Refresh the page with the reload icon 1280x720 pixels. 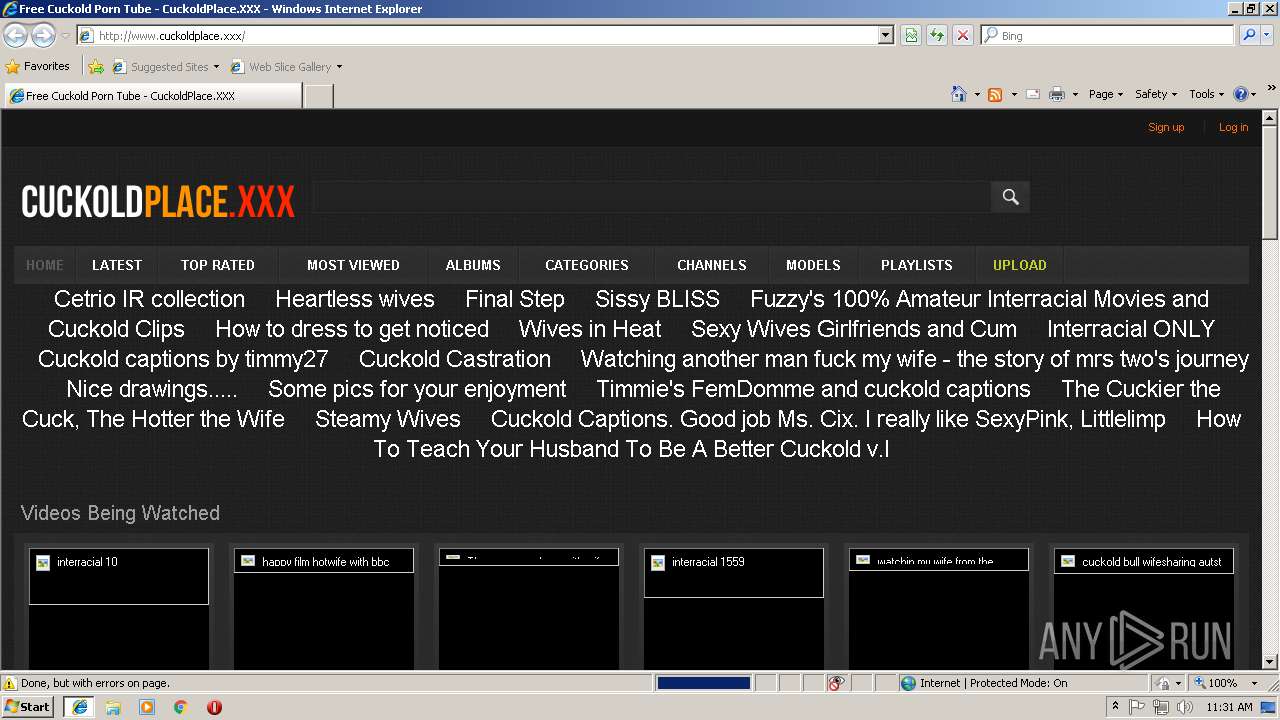[937, 36]
